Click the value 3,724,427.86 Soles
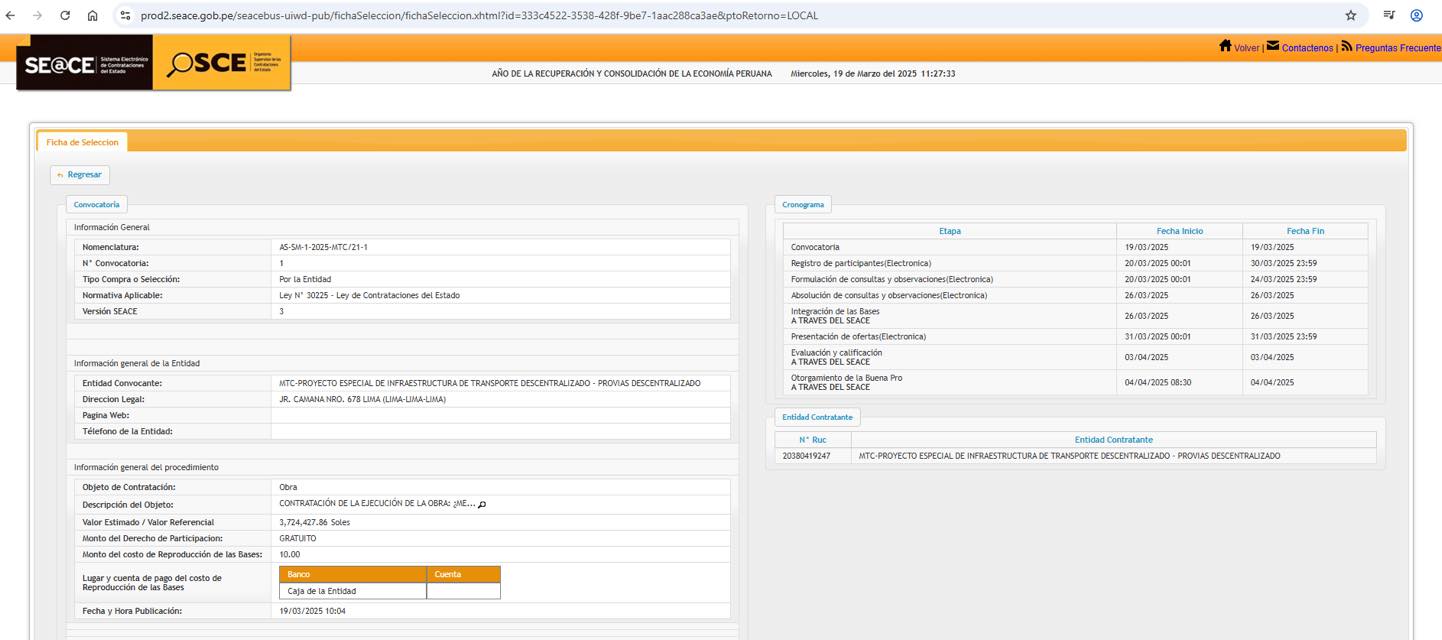Screen dimensions: 1442x640 314,522
